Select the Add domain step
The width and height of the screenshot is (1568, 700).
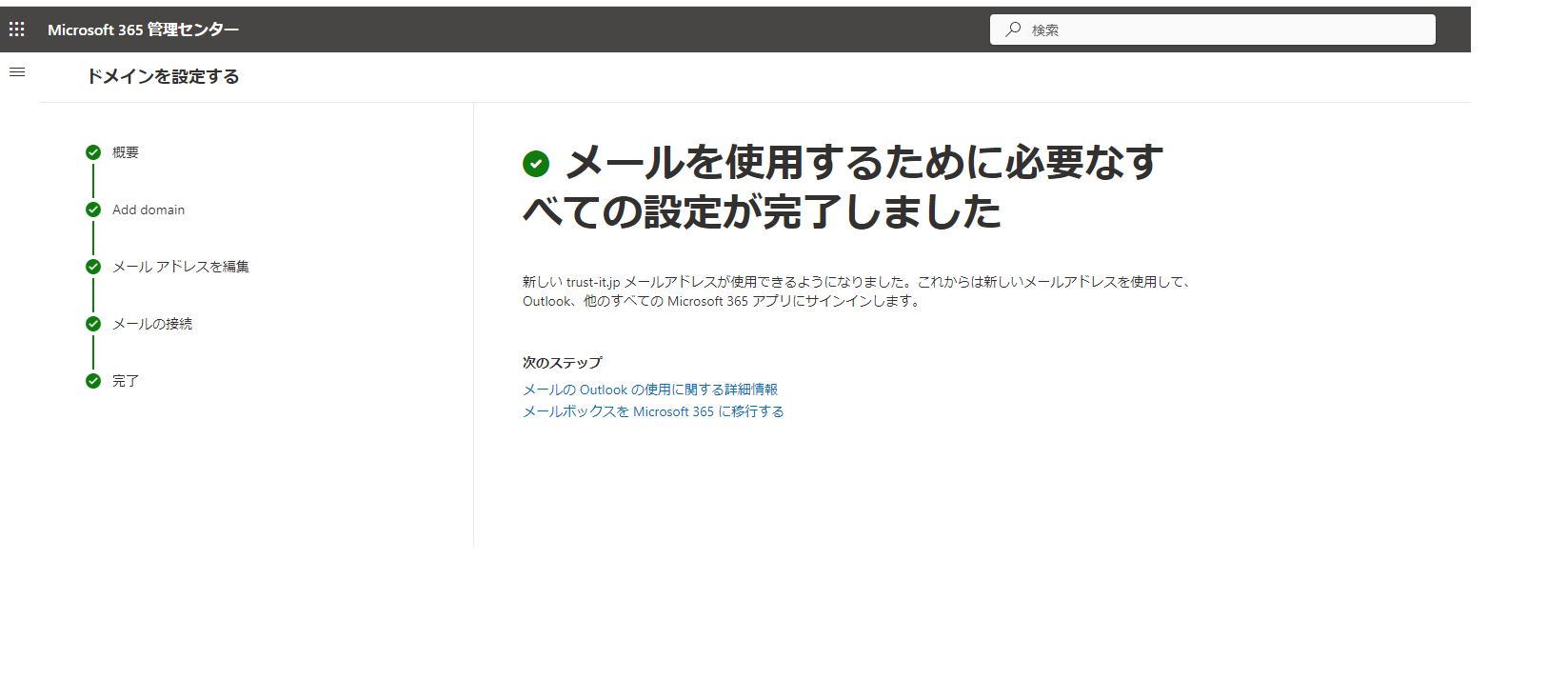[x=149, y=210]
